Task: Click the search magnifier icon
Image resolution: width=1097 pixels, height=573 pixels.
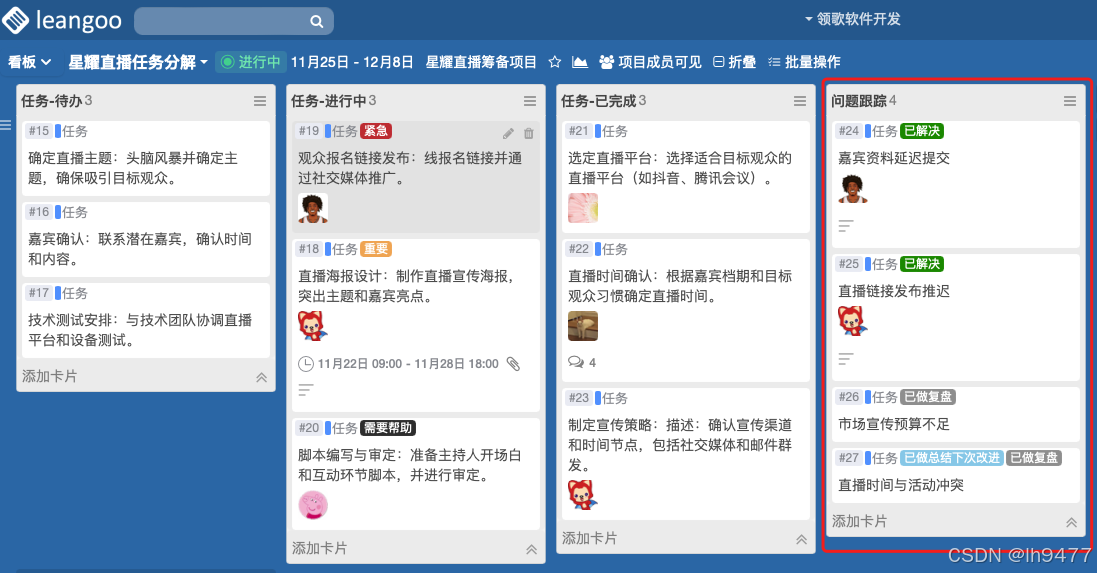Action: click(x=317, y=22)
